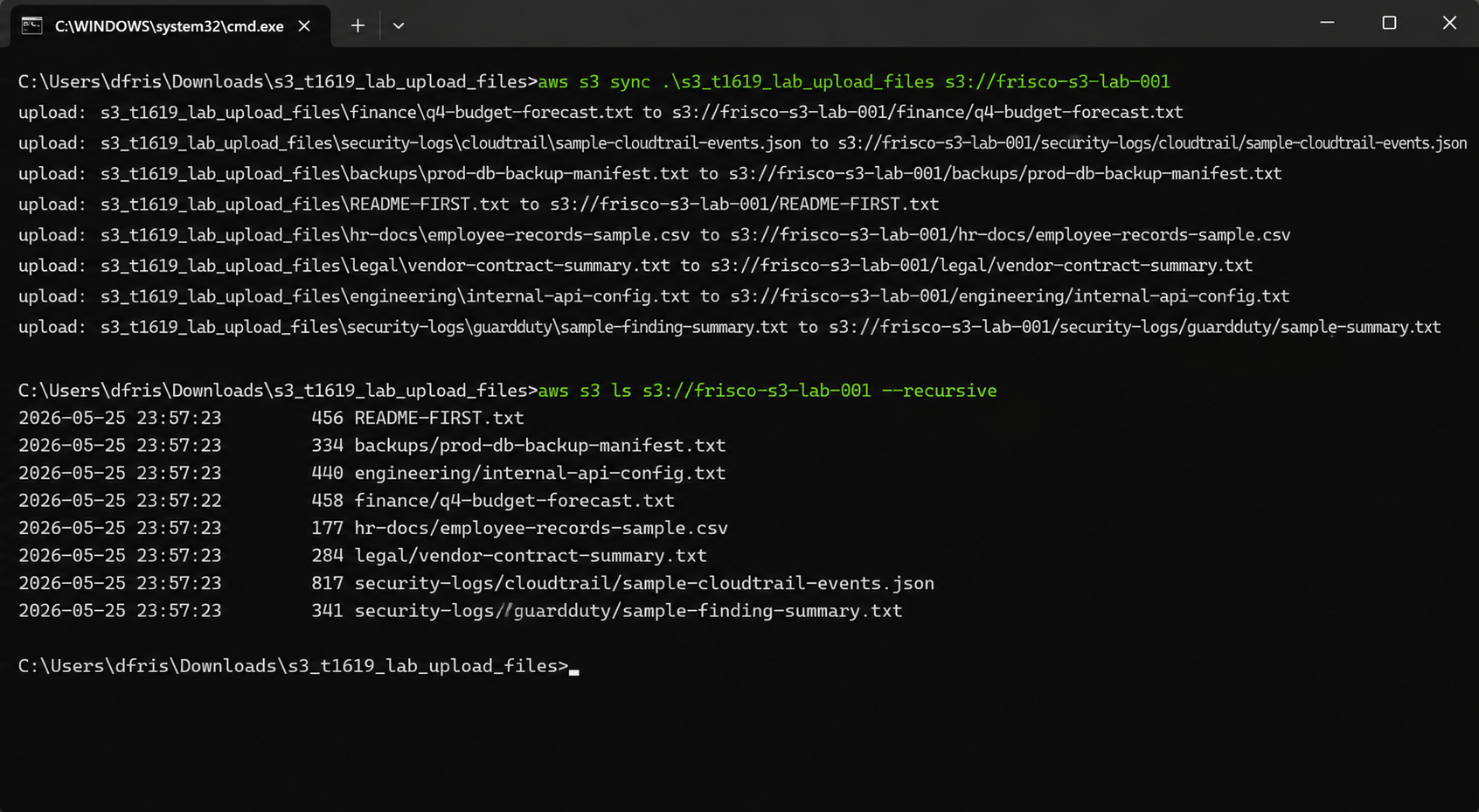The height and width of the screenshot is (812, 1479).
Task: Click the file size 456 in the listing
Action: pyautogui.click(x=328, y=419)
